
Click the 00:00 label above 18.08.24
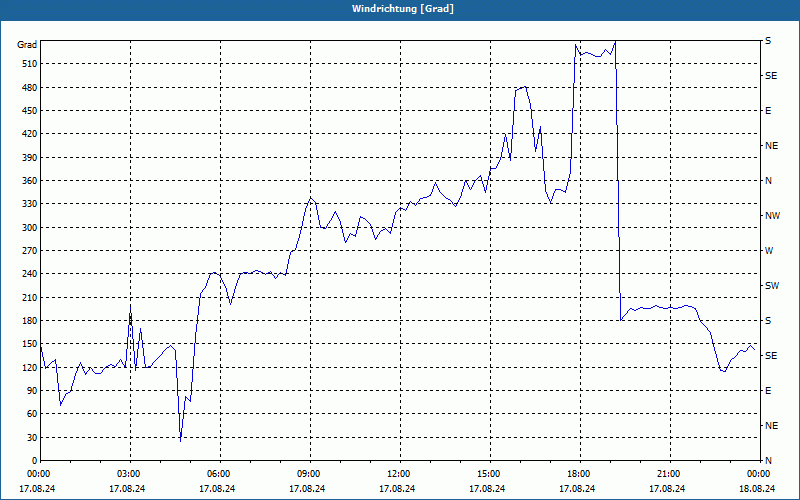(x=760, y=474)
